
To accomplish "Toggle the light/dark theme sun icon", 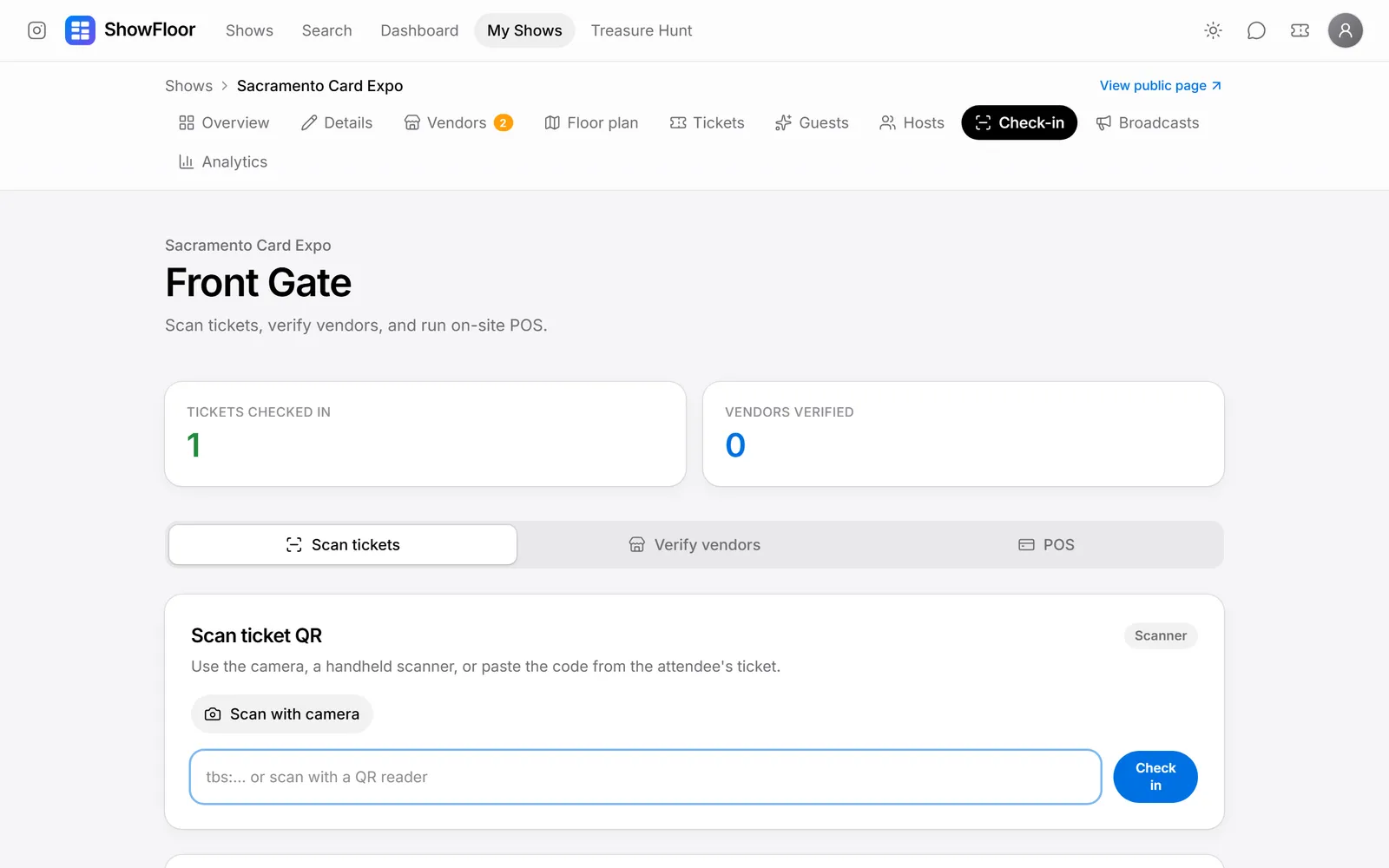I will 1213,30.
